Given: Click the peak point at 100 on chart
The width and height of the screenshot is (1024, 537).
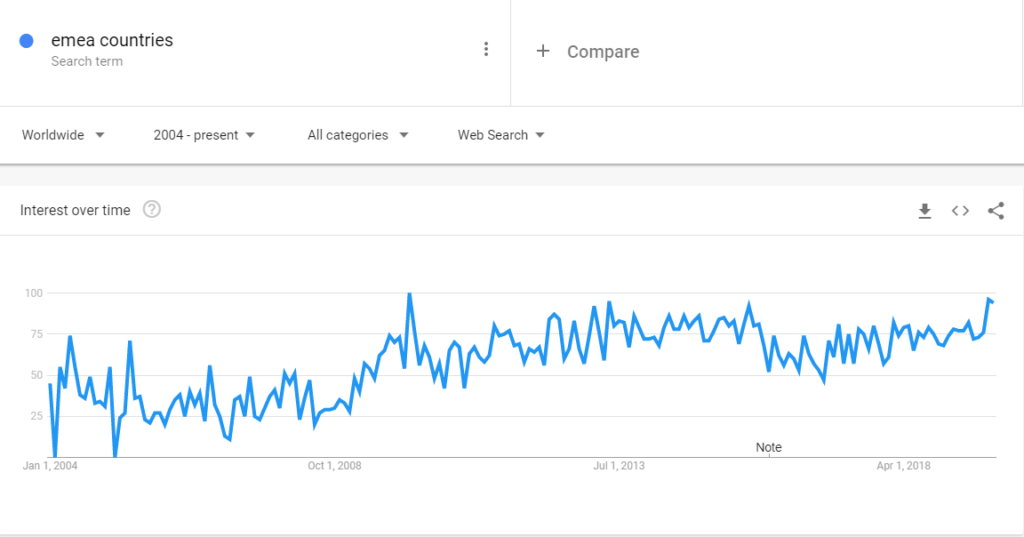Looking at the screenshot, I should point(409,293).
